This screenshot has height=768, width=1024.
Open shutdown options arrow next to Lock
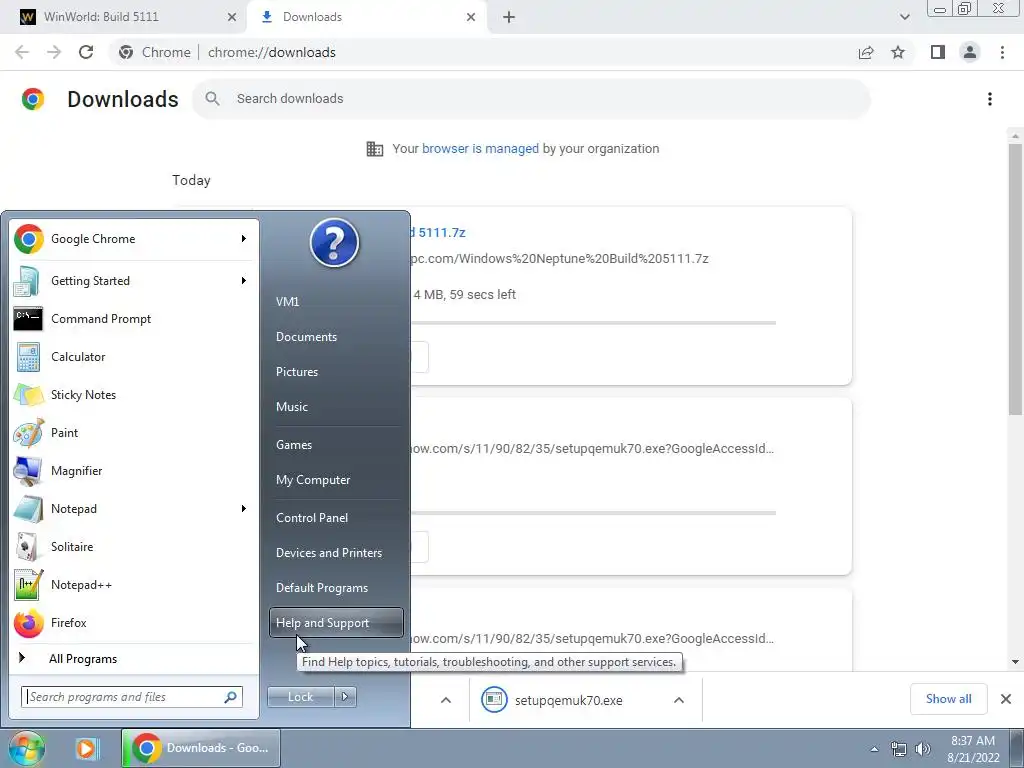click(345, 697)
